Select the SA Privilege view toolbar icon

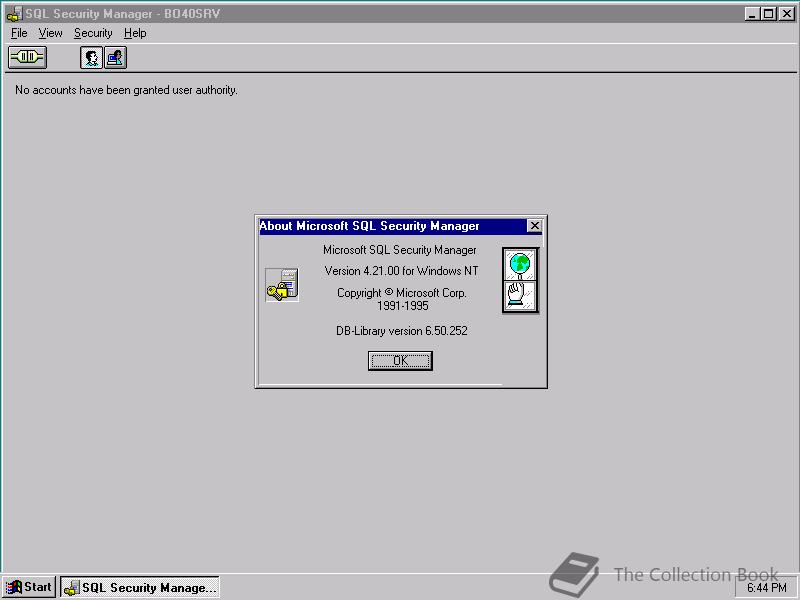click(x=115, y=57)
